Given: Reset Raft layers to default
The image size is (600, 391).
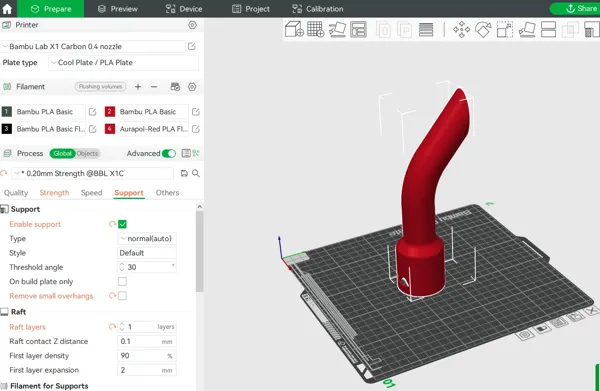Looking at the screenshot, I should pyautogui.click(x=112, y=327).
